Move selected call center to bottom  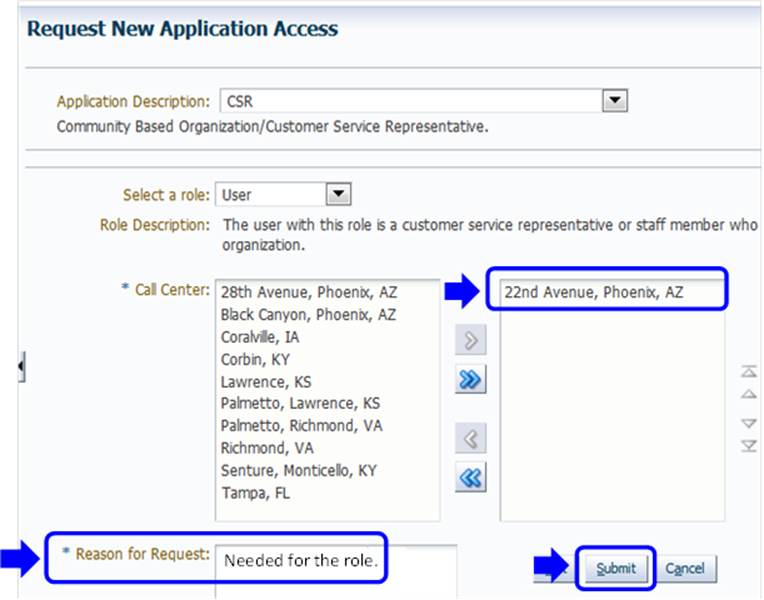pos(748,445)
